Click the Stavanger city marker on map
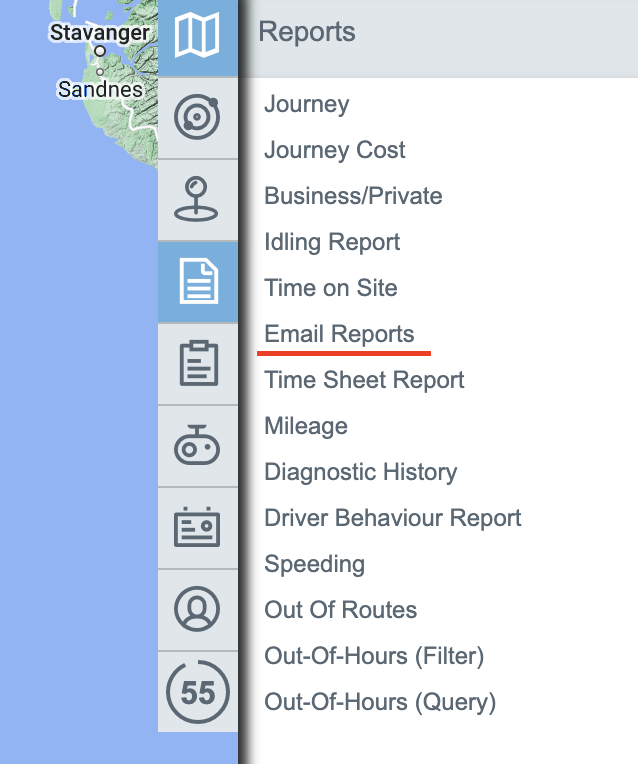The width and height of the screenshot is (638, 764). (100, 51)
